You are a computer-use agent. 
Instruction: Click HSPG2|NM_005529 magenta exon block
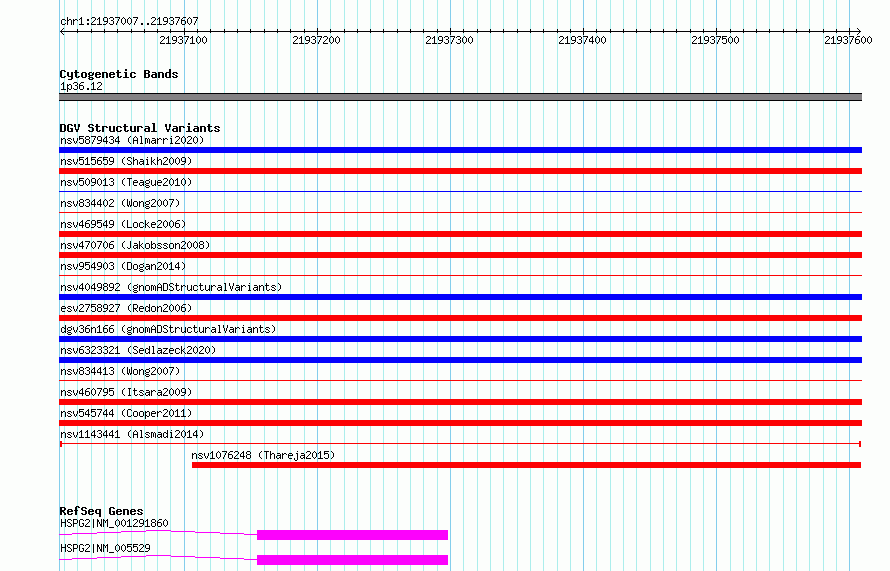point(352,560)
